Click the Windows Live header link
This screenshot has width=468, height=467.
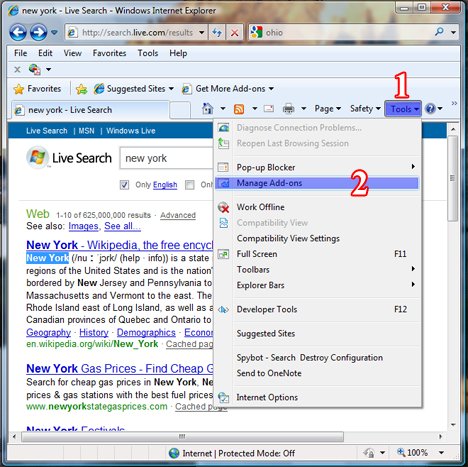131,131
